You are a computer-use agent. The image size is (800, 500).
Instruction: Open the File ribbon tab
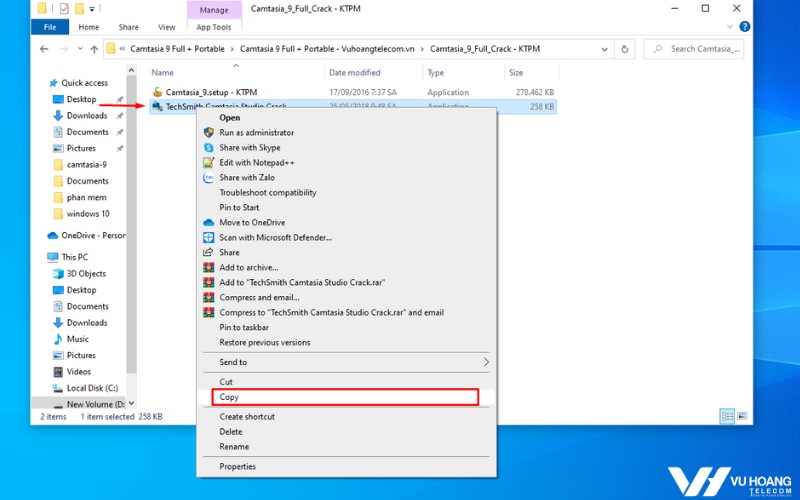point(50,27)
